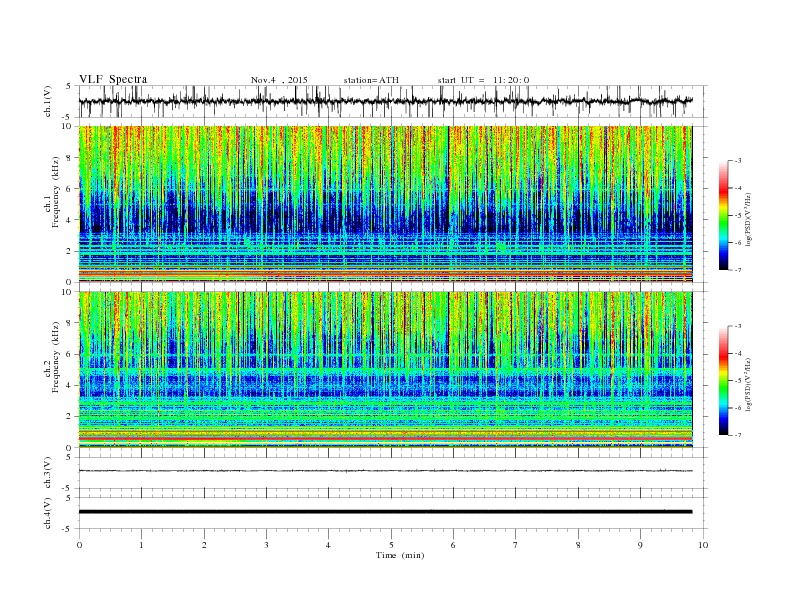Click the ch.1 voltage waveform trace
792x612 pixels.
[385, 101]
